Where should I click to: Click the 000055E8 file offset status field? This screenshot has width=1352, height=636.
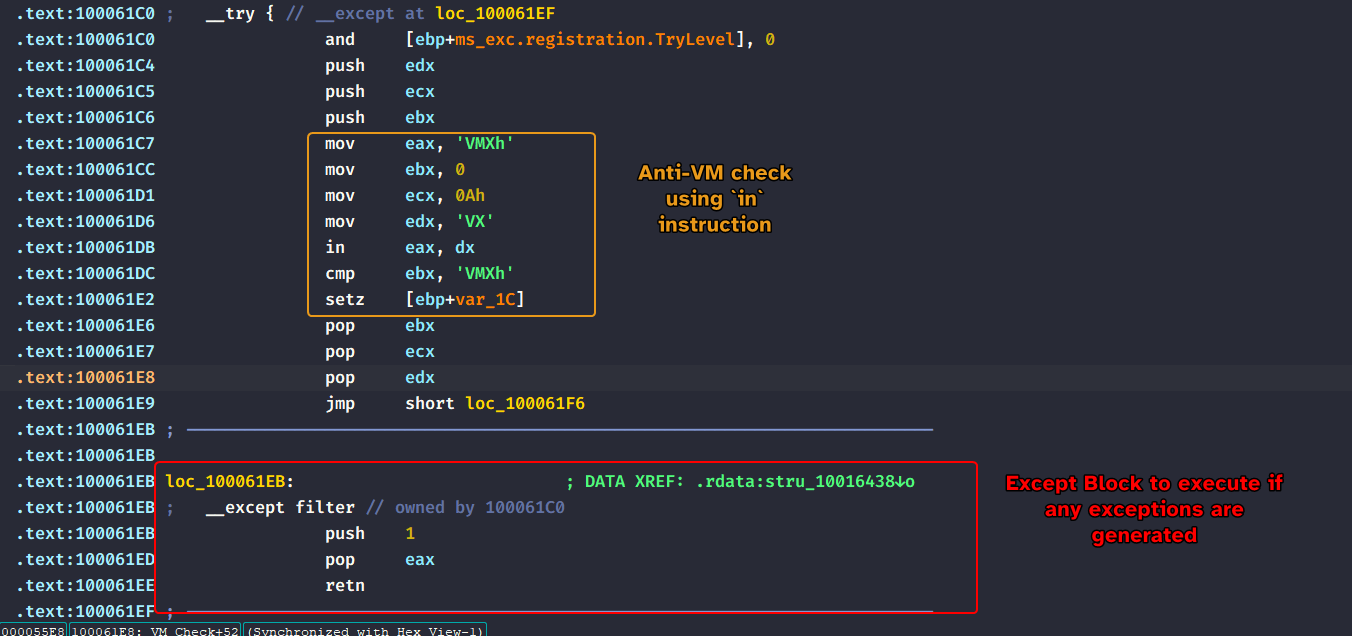[x=33, y=631]
